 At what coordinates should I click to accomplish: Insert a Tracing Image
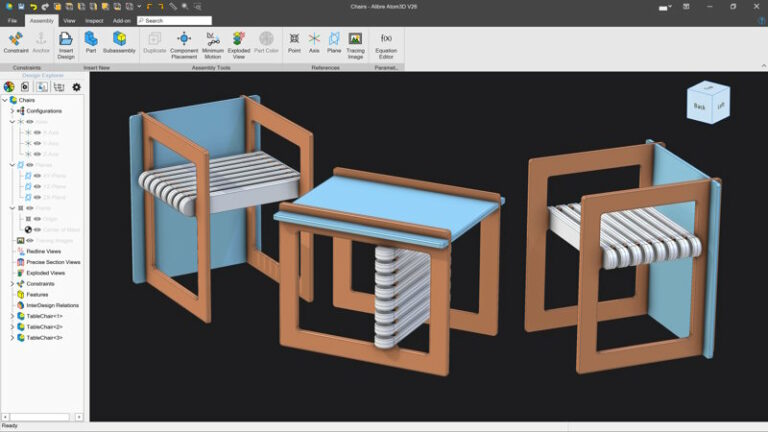[x=355, y=45]
